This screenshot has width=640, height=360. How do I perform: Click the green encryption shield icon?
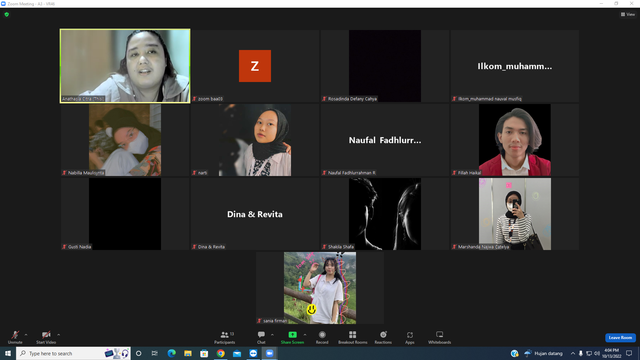[7, 14]
